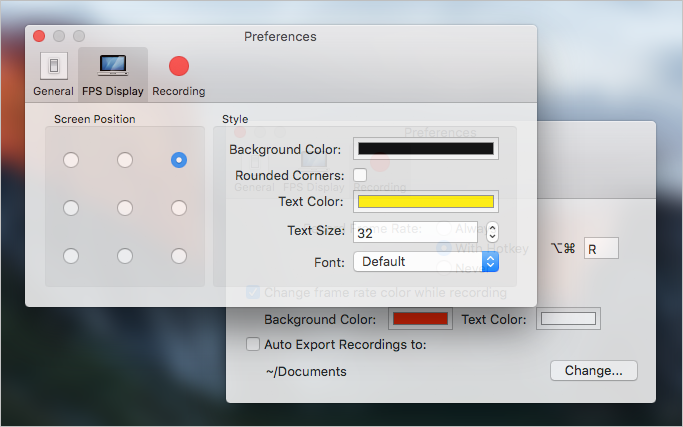Open the white recording Text Color well
683x427 pixels.
pyautogui.click(x=568, y=319)
